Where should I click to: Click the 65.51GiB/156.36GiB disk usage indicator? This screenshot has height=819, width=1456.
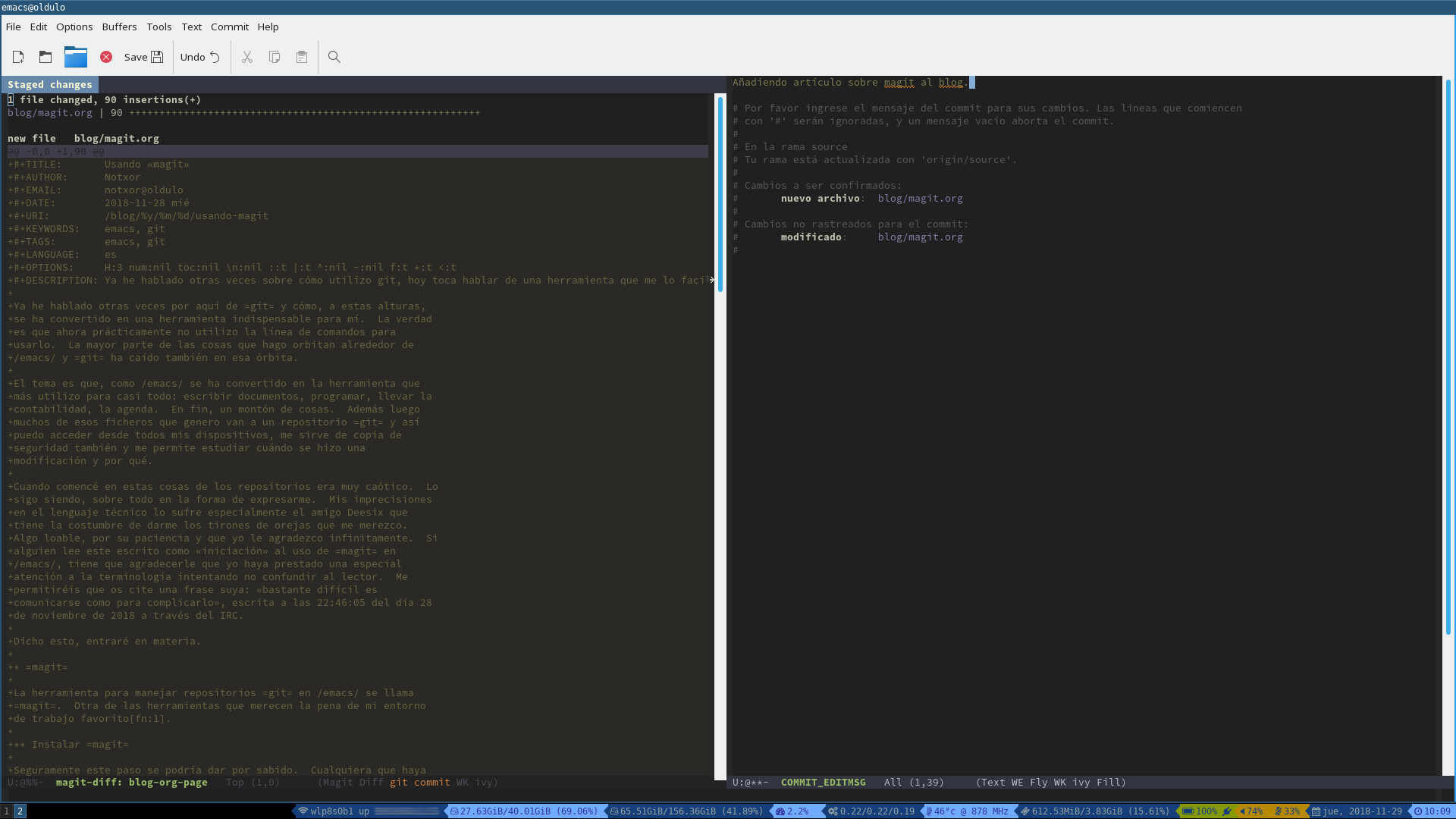(686, 811)
